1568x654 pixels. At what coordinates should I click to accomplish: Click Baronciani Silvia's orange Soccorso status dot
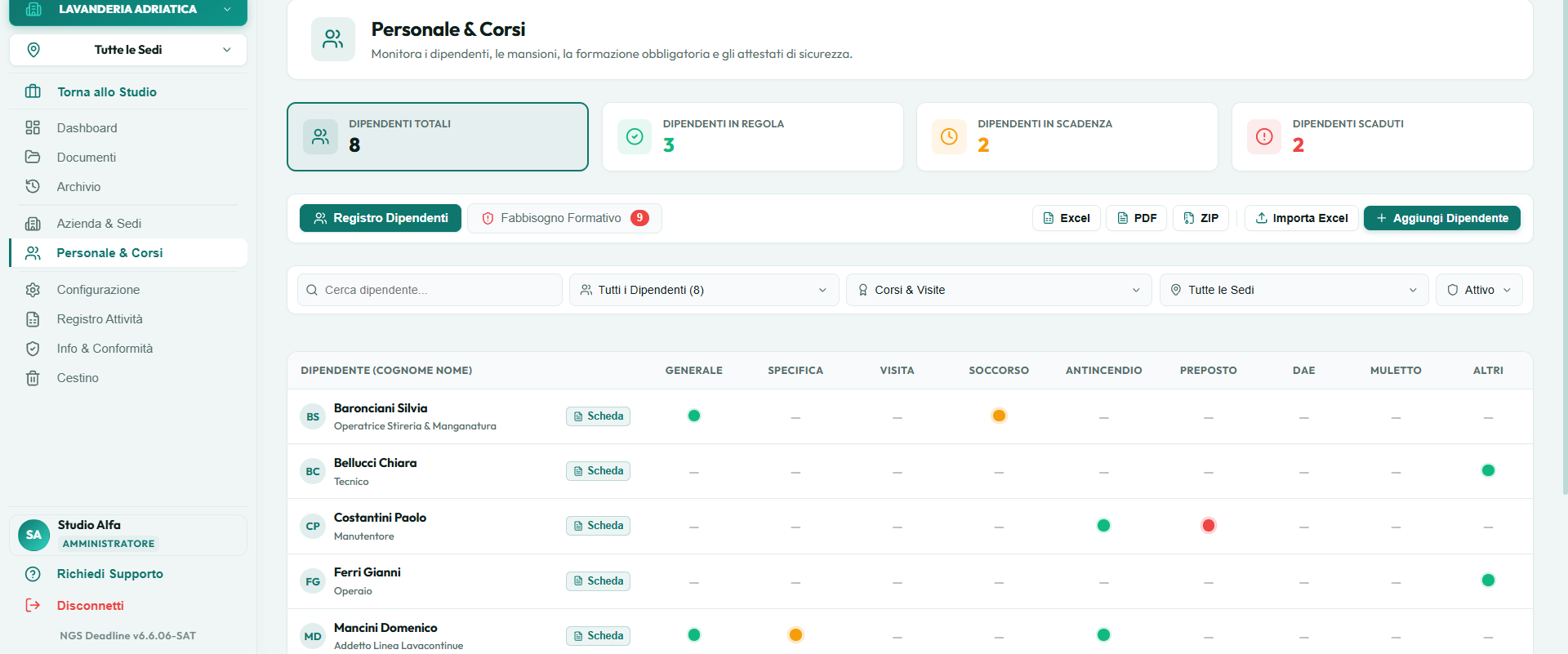(x=999, y=416)
